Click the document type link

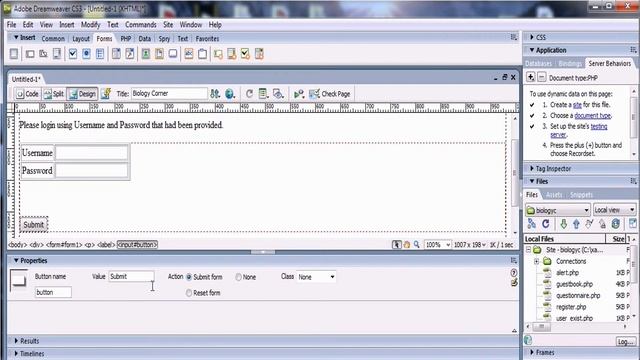point(593,116)
